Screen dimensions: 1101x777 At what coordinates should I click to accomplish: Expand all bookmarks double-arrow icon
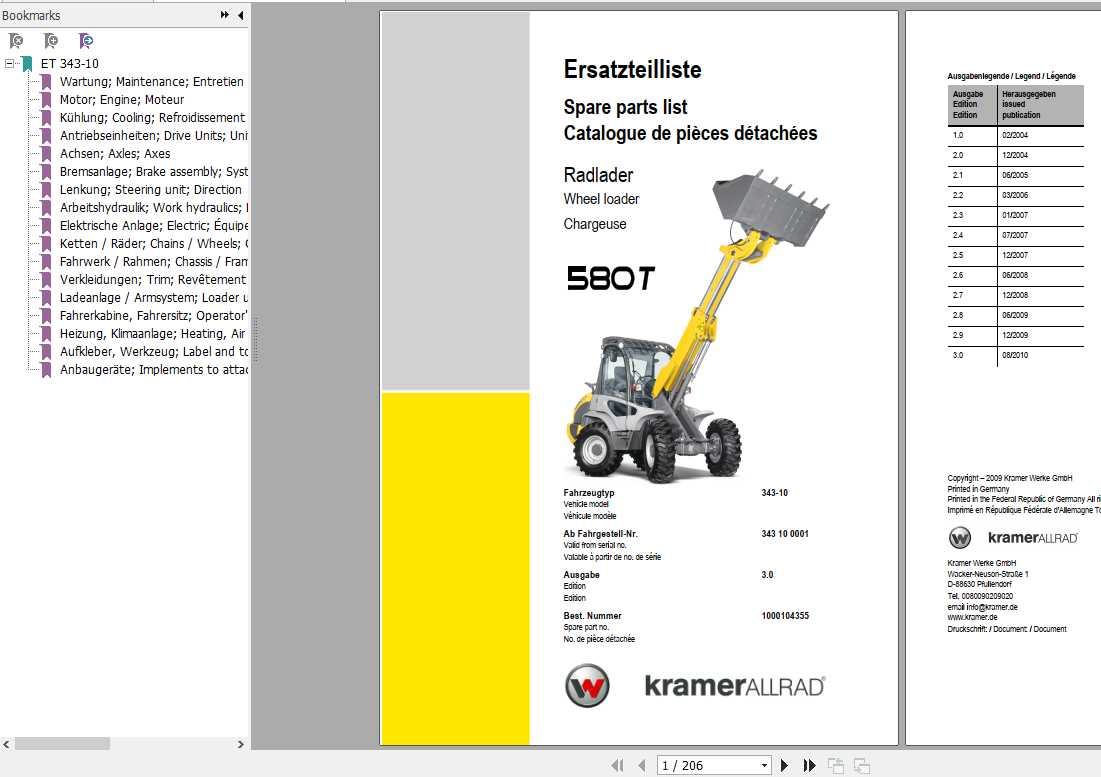225,15
